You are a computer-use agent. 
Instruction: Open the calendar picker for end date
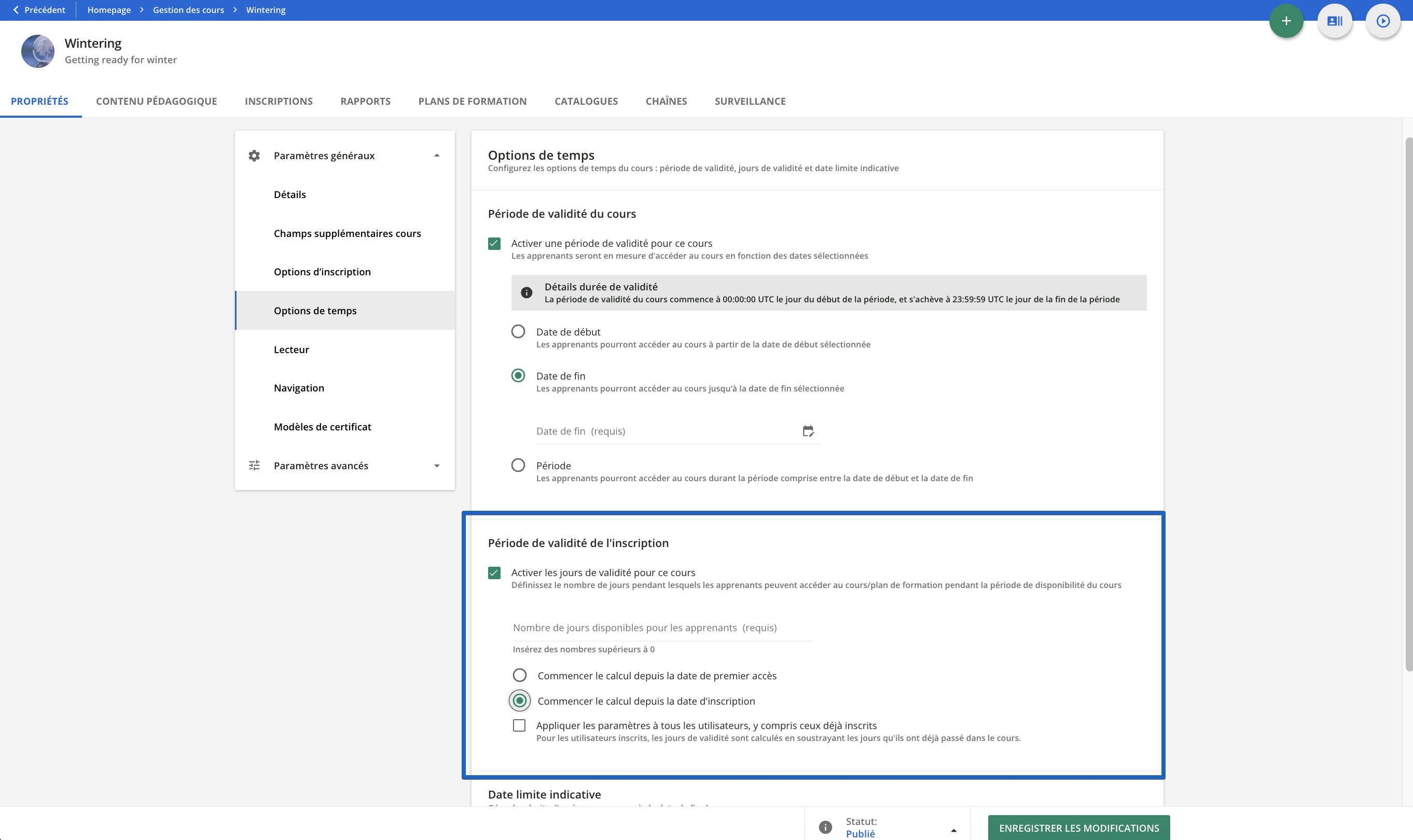click(808, 431)
